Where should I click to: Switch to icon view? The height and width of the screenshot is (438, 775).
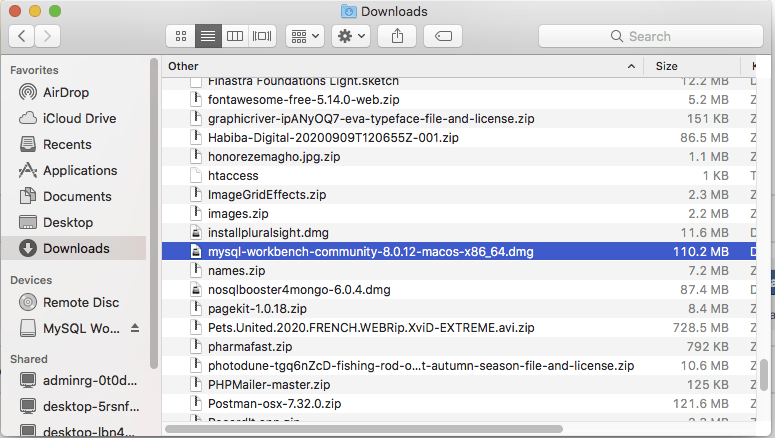click(181, 36)
